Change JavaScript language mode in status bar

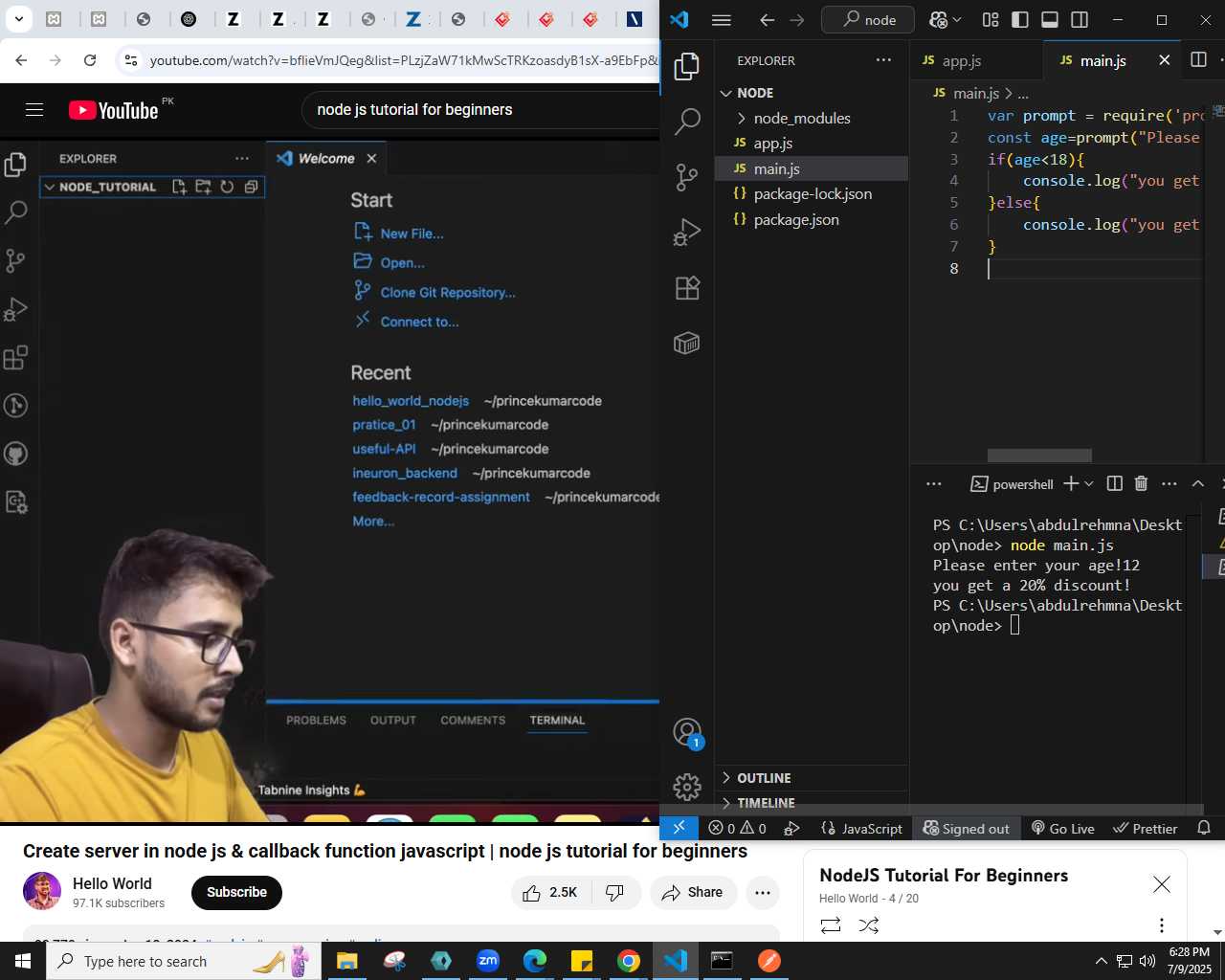click(872, 829)
